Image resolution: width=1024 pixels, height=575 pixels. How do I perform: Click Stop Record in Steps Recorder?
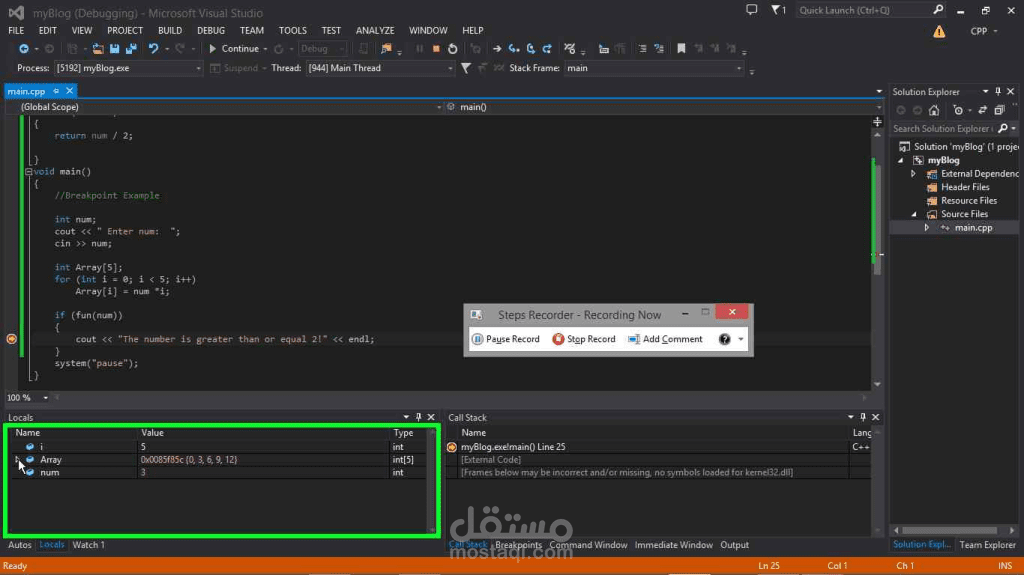click(x=584, y=339)
